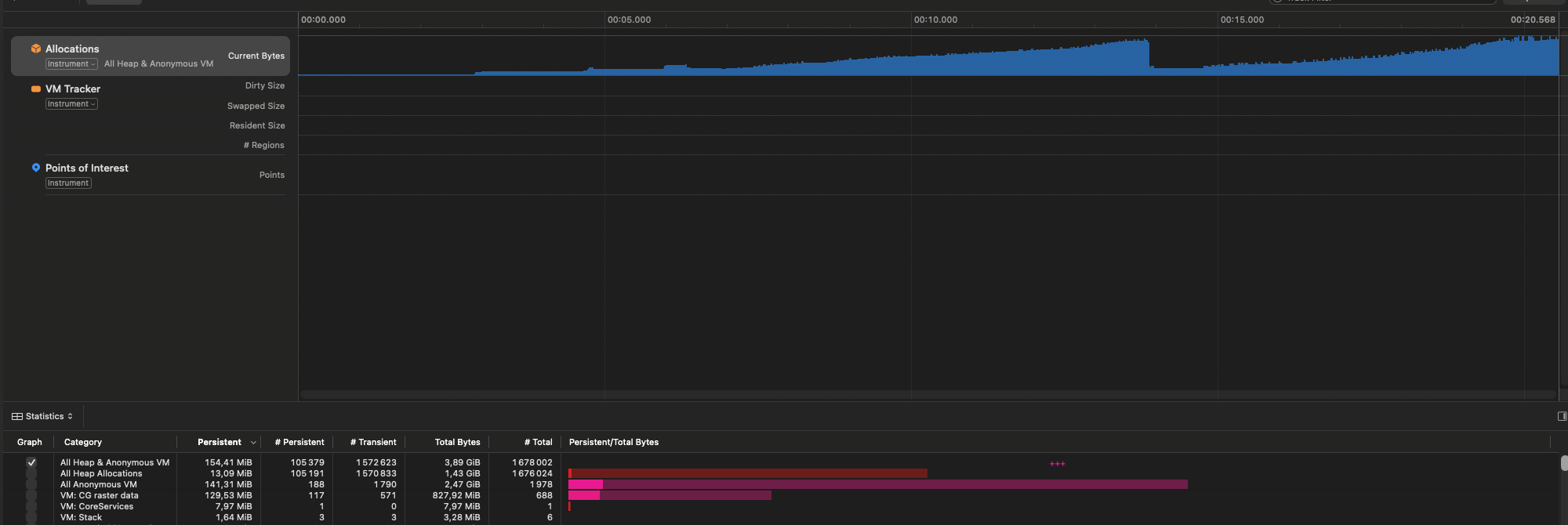The image size is (1568, 525).
Task: Click the 141,31 MiB persistent value
Action: point(228,484)
